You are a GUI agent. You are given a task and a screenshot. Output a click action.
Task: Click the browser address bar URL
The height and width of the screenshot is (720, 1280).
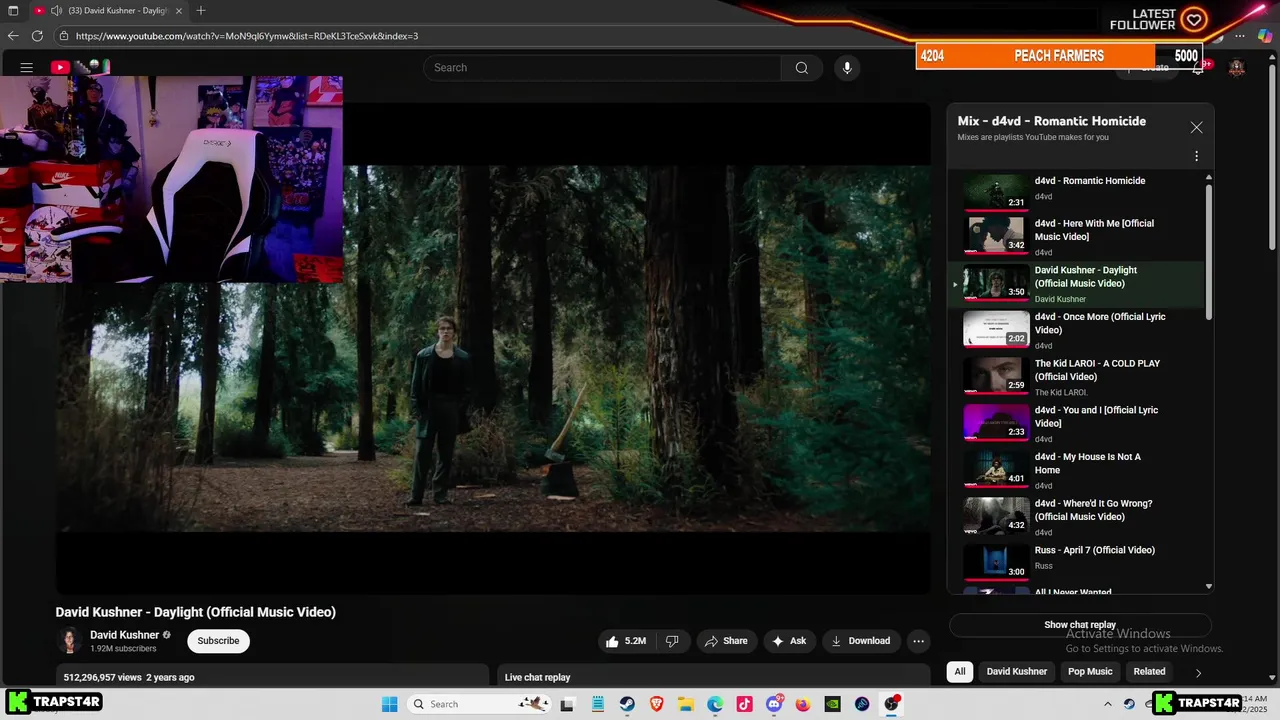tap(247, 36)
